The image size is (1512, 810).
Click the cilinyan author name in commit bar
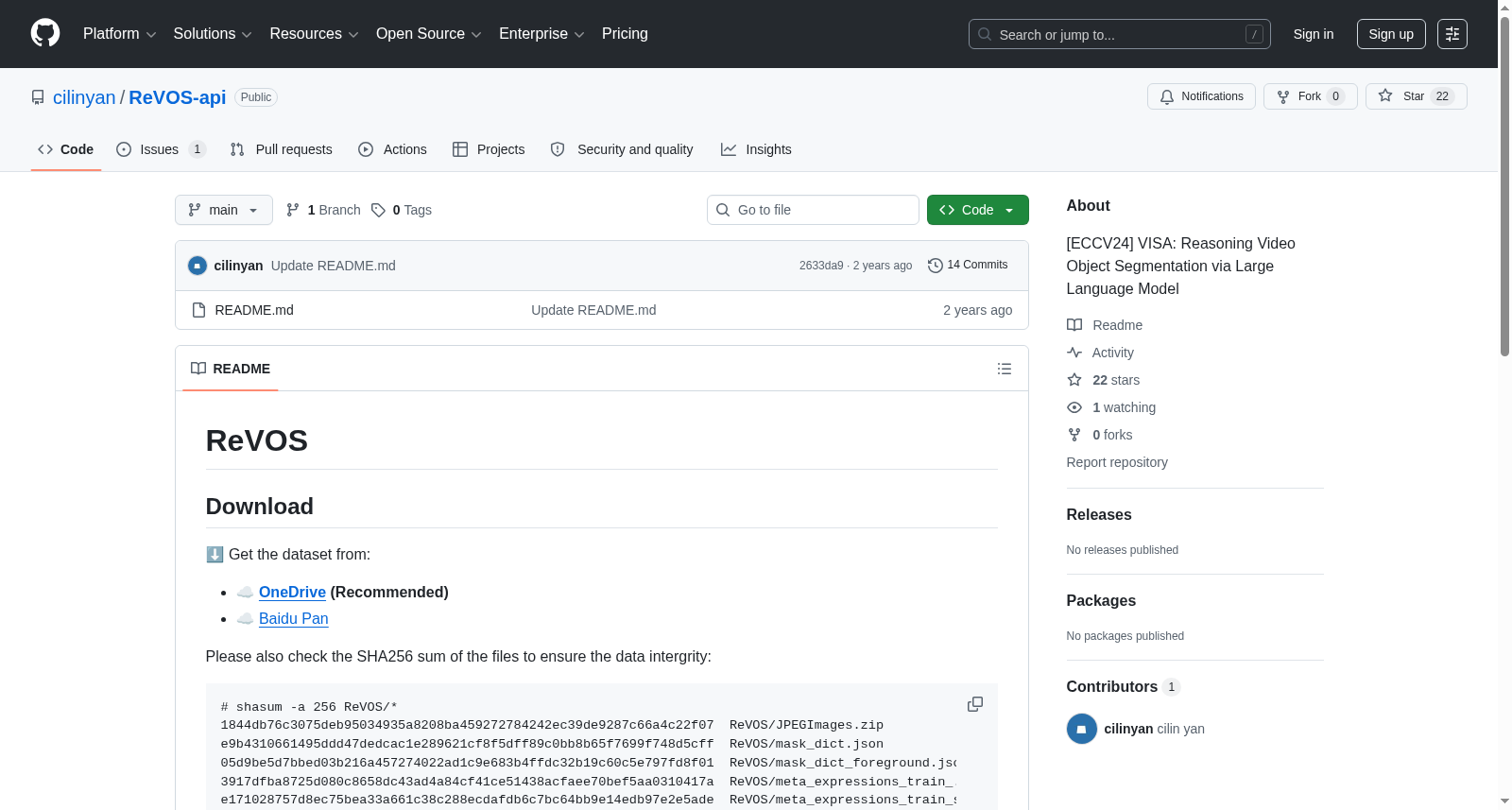(x=238, y=266)
